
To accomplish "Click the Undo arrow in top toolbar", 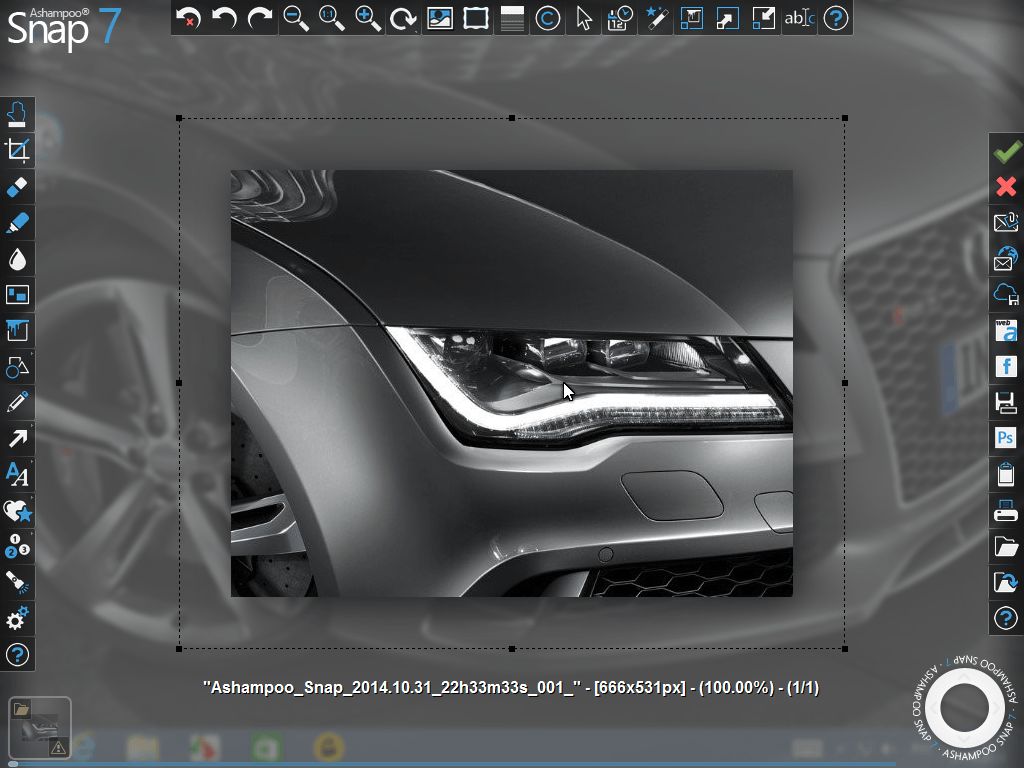I will (x=224, y=18).
